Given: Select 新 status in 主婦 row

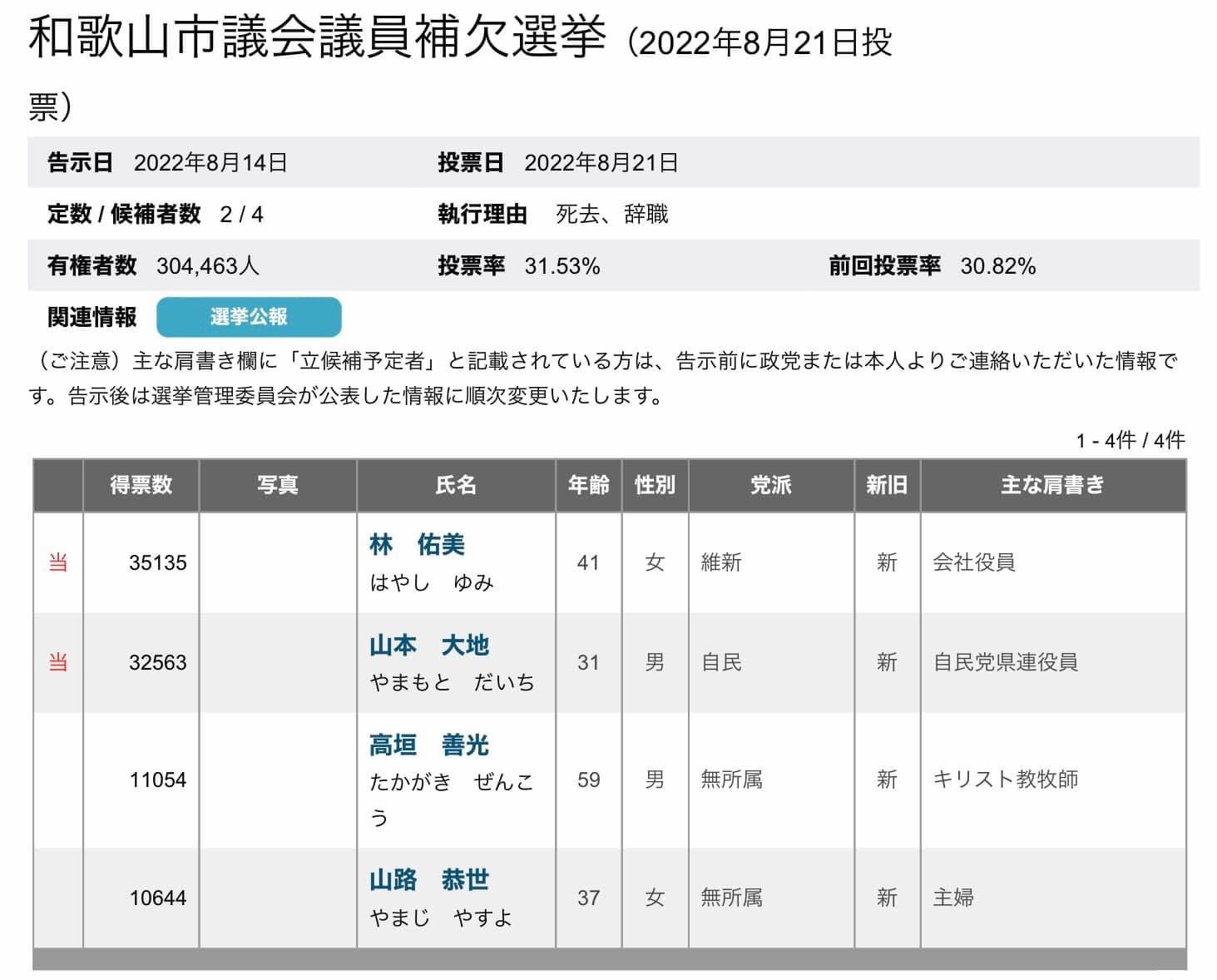Looking at the screenshot, I should click(887, 898).
